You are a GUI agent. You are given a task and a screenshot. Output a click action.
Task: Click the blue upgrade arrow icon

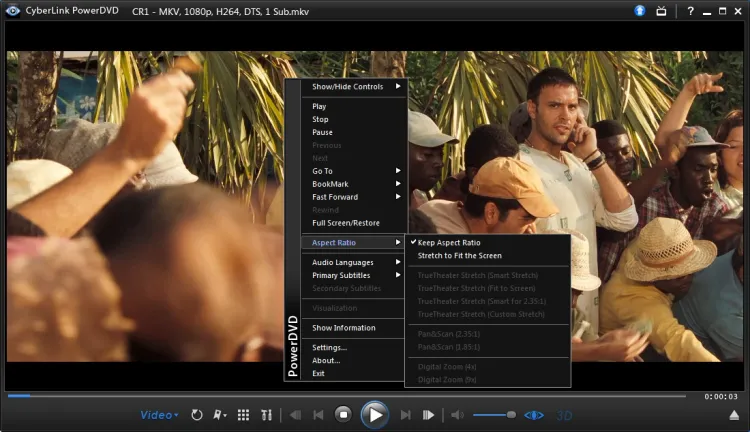(x=640, y=11)
